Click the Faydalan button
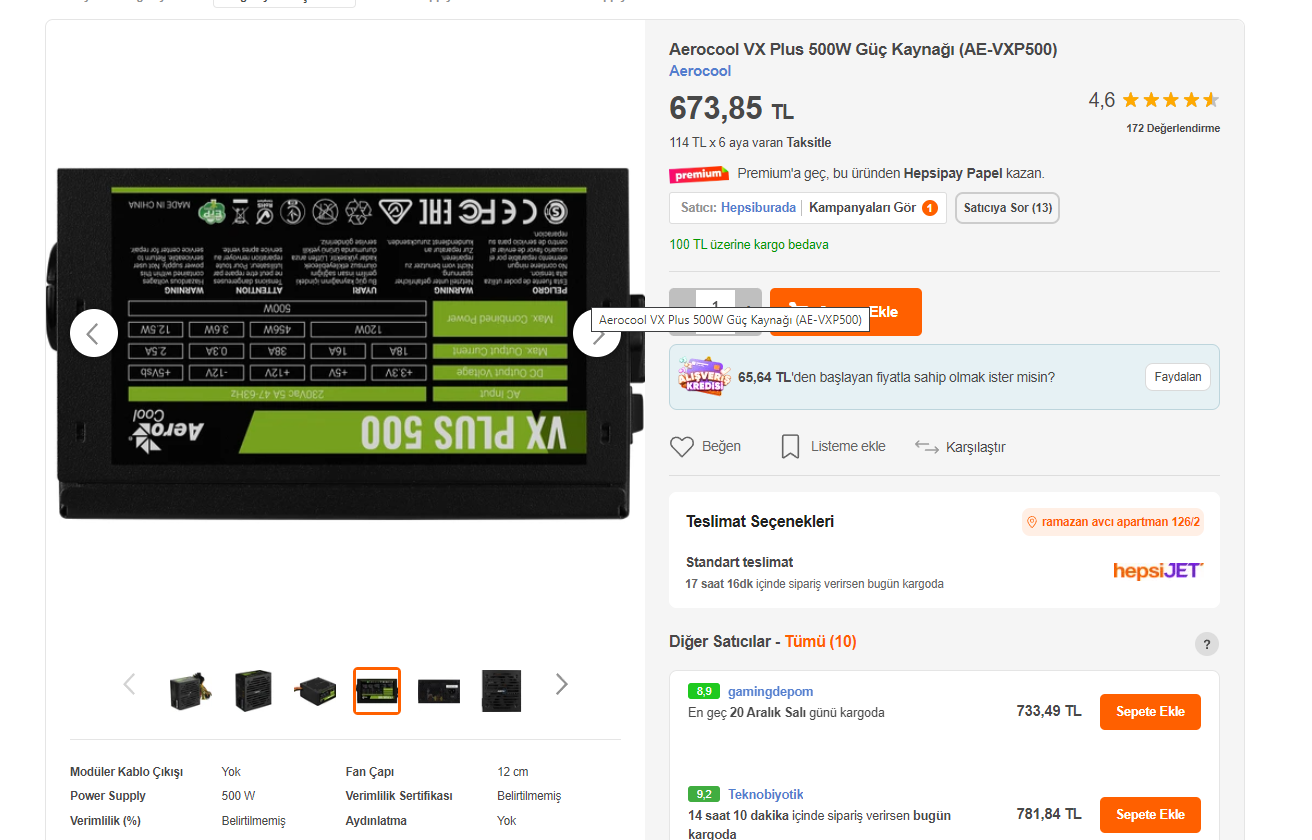Image resolution: width=1312 pixels, height=840 pixels. (x=1178, y=377)
